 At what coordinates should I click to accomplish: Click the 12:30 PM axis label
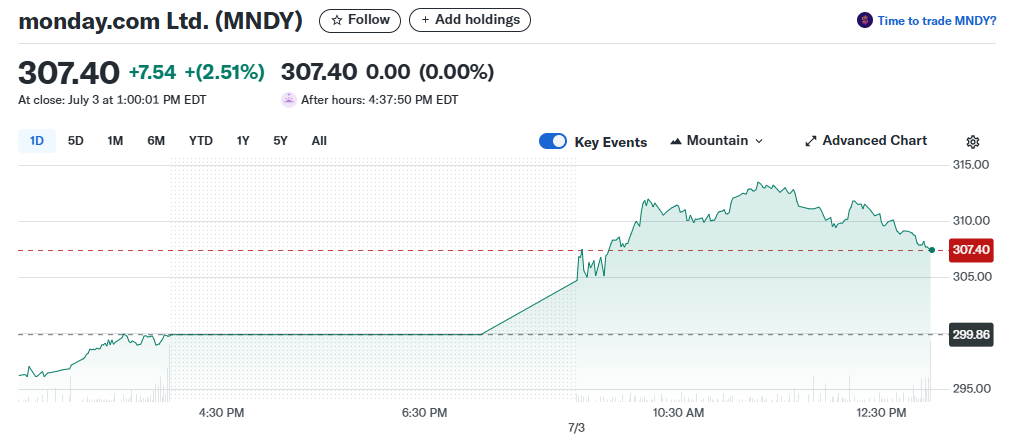pyautogui.click(x=882, y=413)
